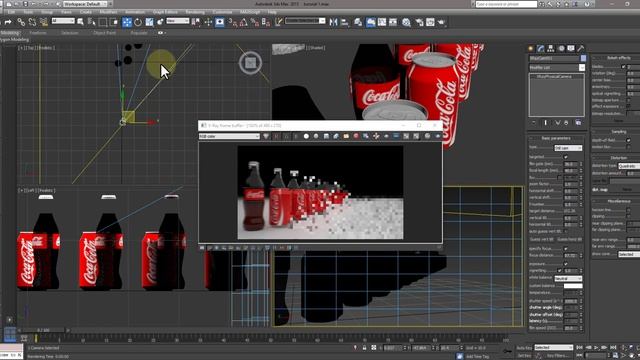Open the Customize menu
Screen dimensions: 640x360
pyautogui.click(x=222, y=12)
